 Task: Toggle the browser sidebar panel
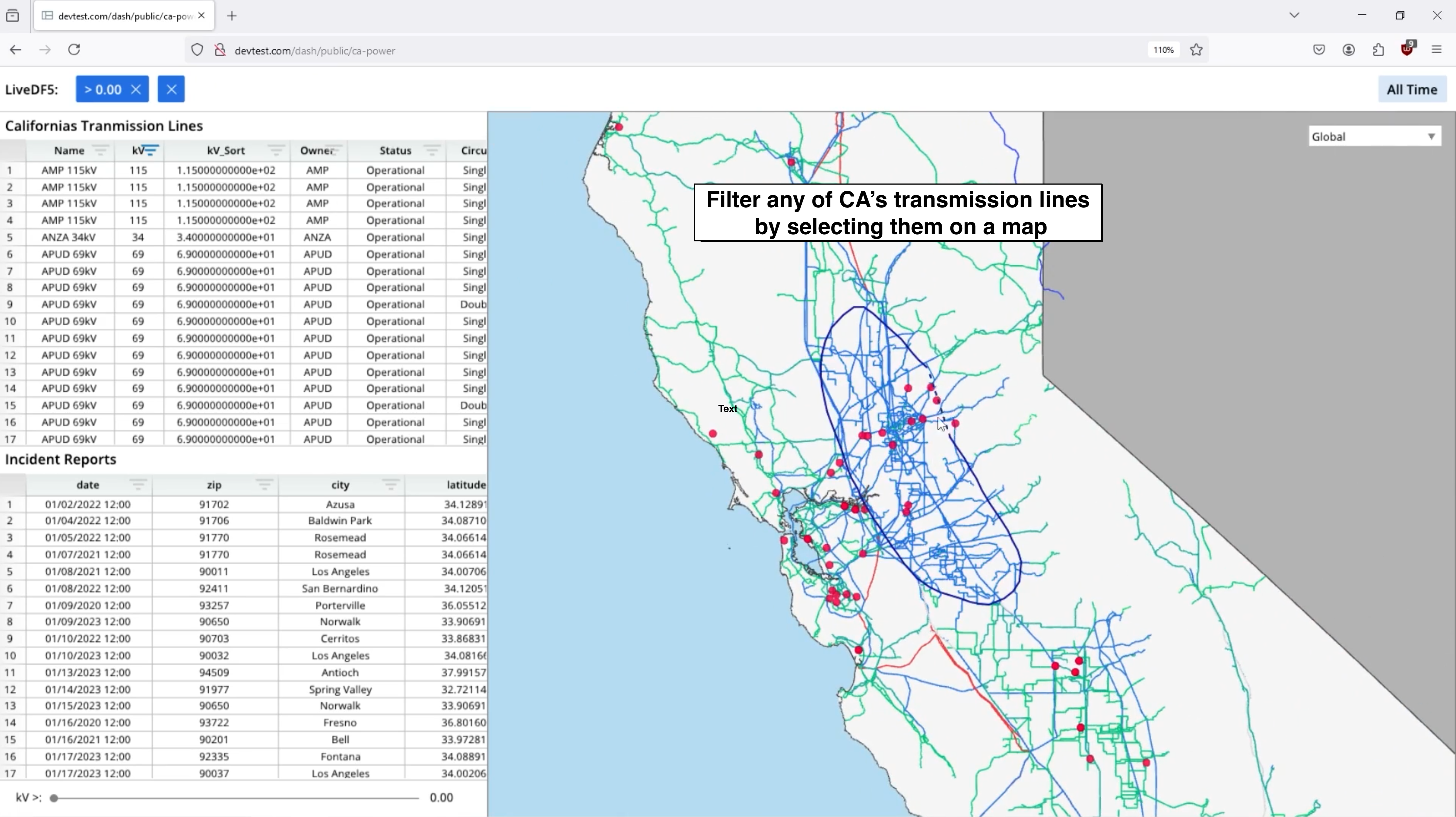13,16
